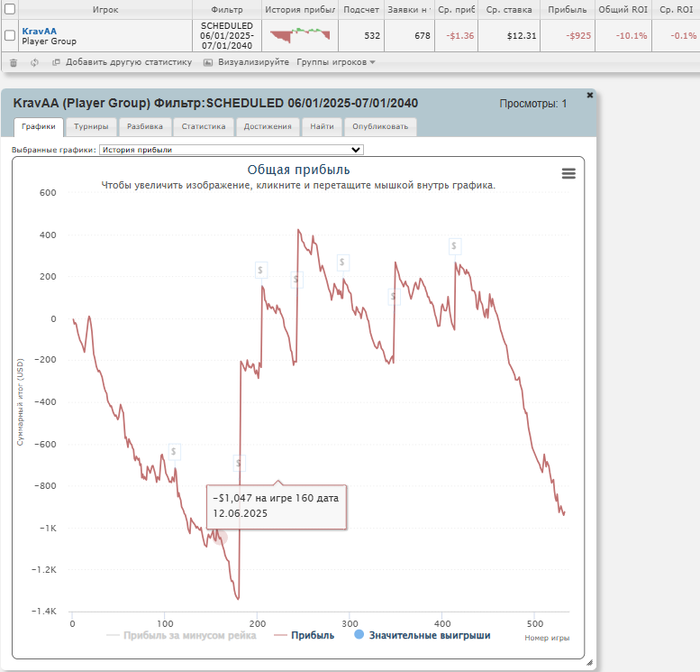This screenshot has height=672, width=700.
Task: Tick the header select-all checkbox
Action: coord(9,9)
